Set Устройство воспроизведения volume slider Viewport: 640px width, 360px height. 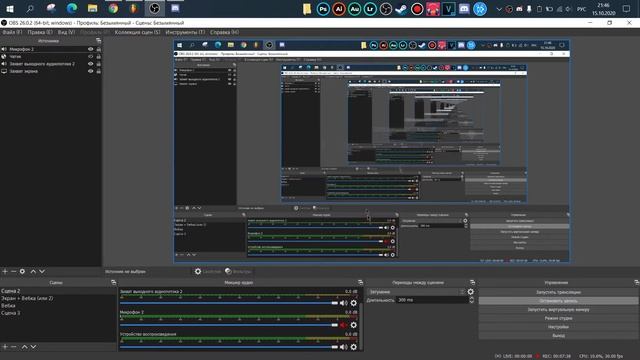pyautogui.click(x=229, y=347)
